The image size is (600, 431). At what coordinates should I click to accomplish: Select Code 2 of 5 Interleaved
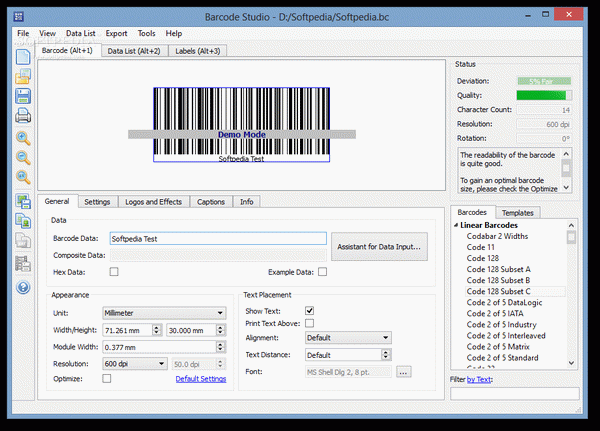[506, 336]
